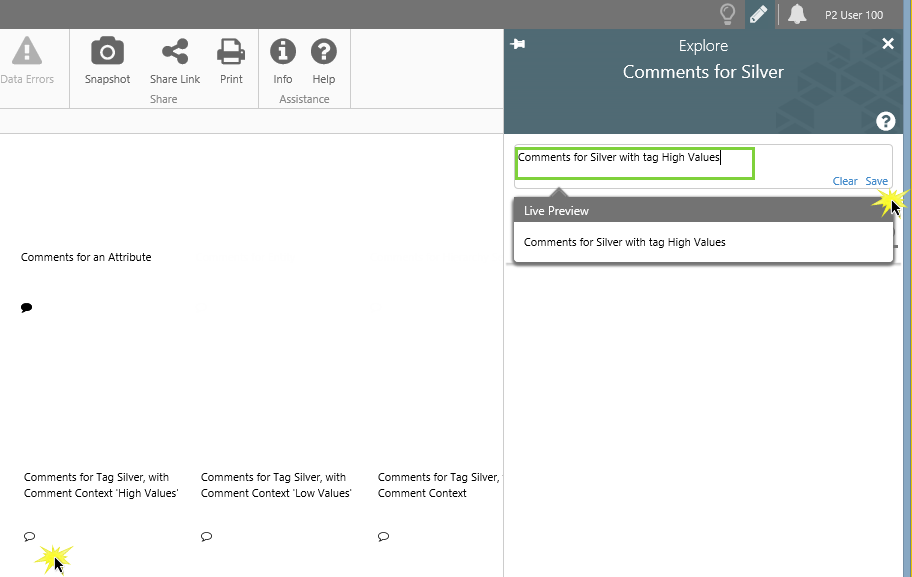Open the Info assistance button
This screenshot has width=912, height=577.
point(283,52)
